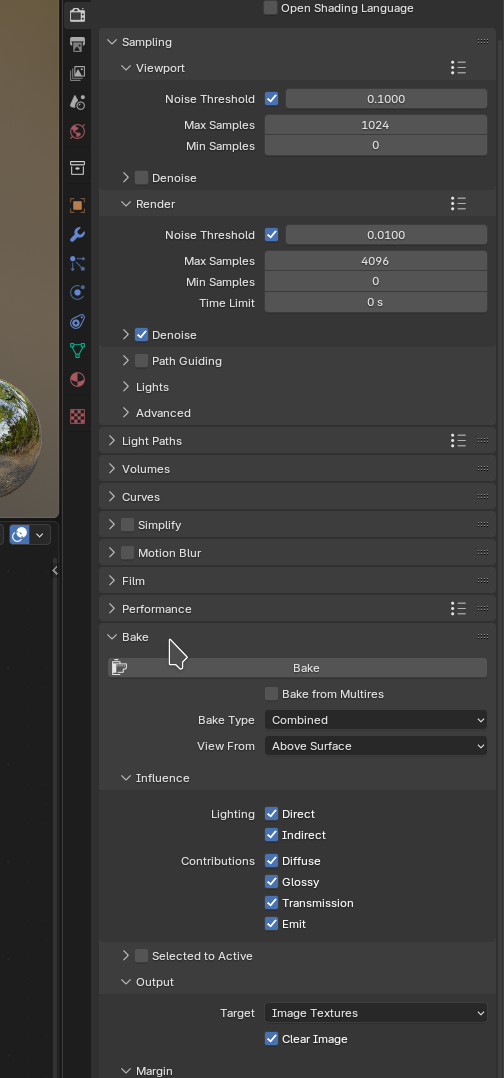Open the World properties globe icon

click(78, 131)
